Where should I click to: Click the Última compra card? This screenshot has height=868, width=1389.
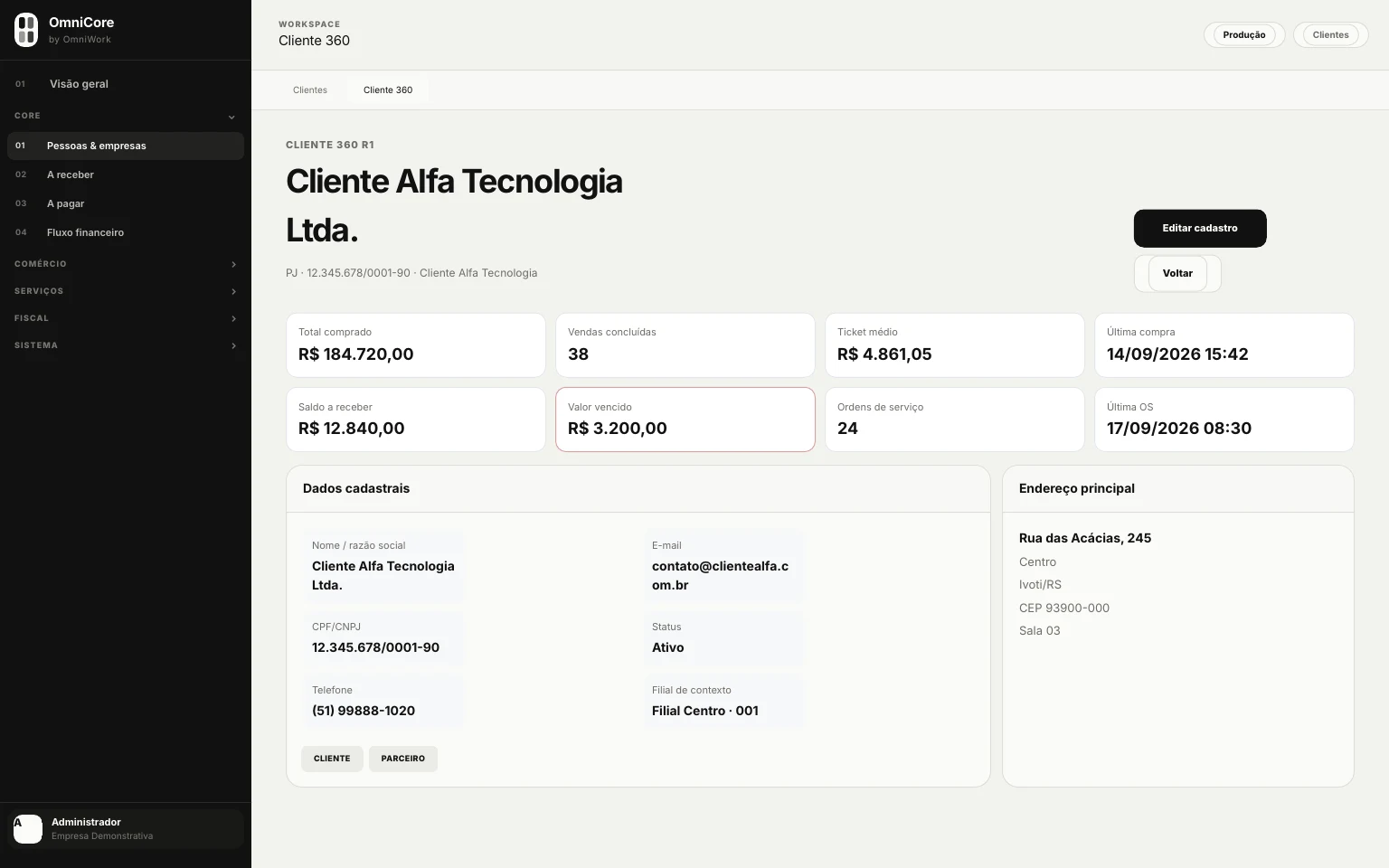(x=1224, y=345)
